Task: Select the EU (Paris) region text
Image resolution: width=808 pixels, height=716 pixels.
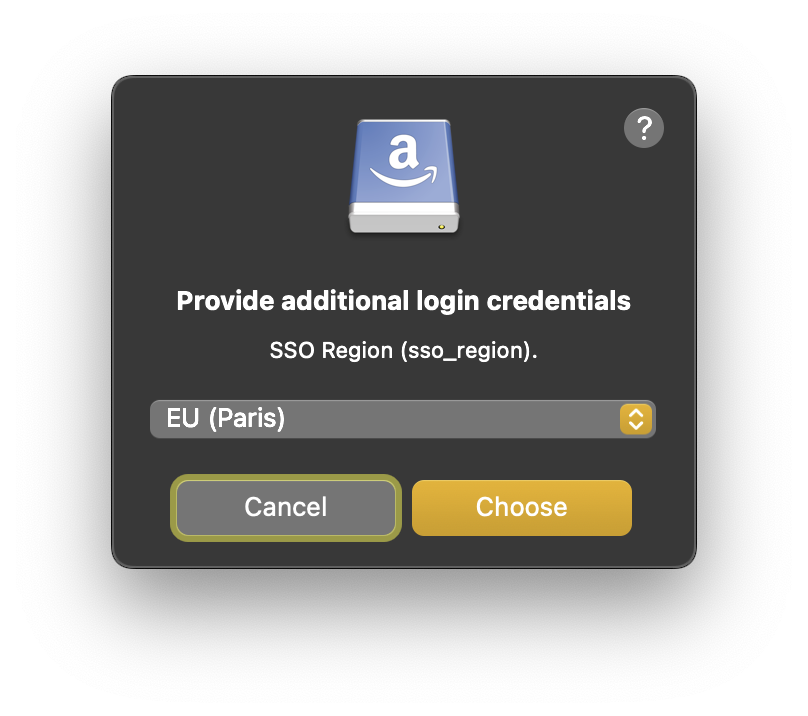Action: coord(225,418)
